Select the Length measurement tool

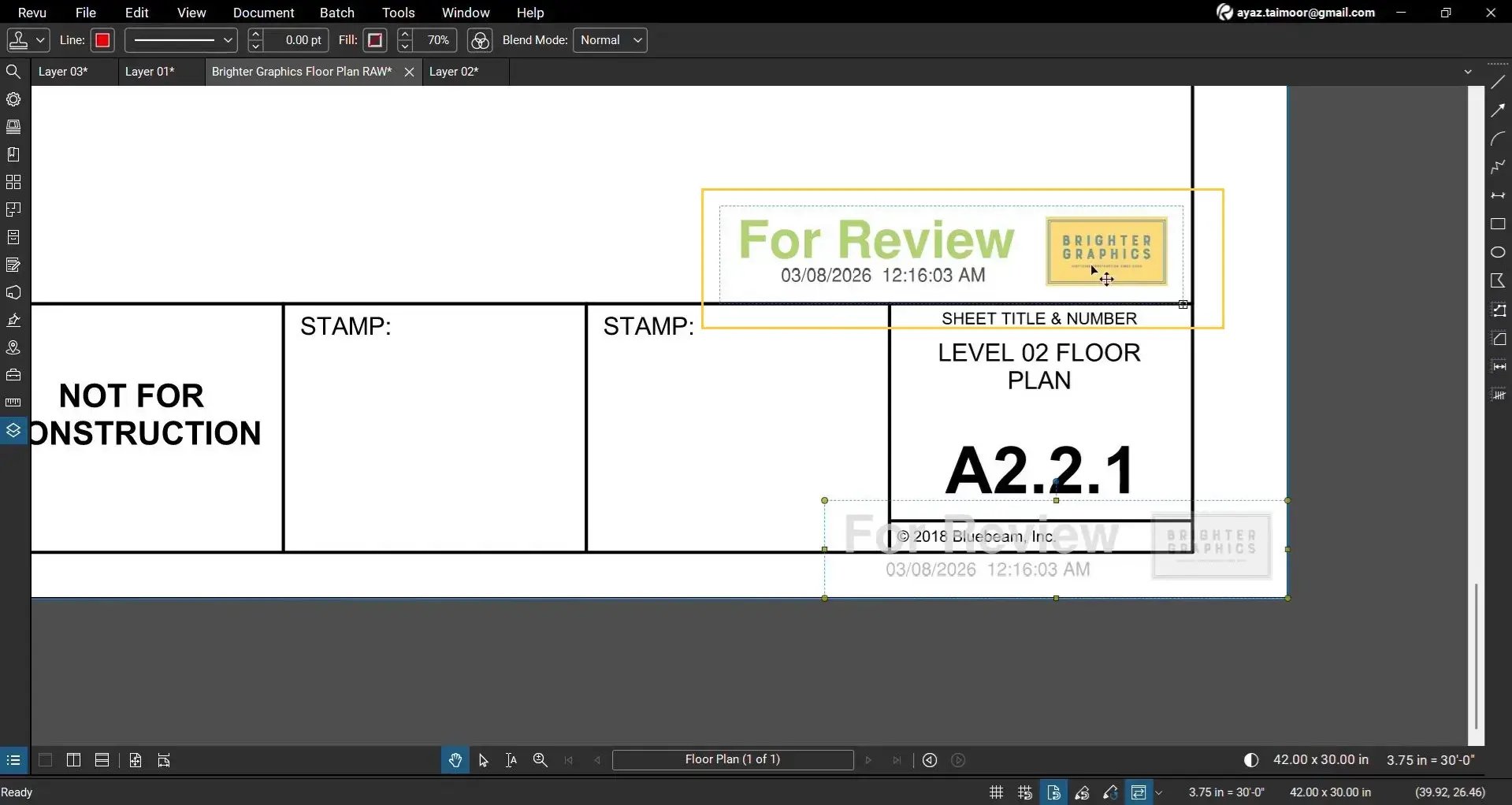coord(1498,366)
